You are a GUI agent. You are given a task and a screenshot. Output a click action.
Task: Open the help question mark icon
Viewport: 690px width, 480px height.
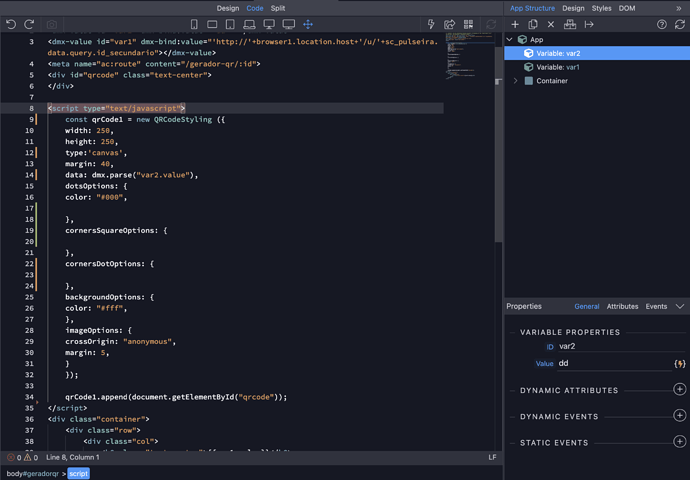(x=661, y=24)
